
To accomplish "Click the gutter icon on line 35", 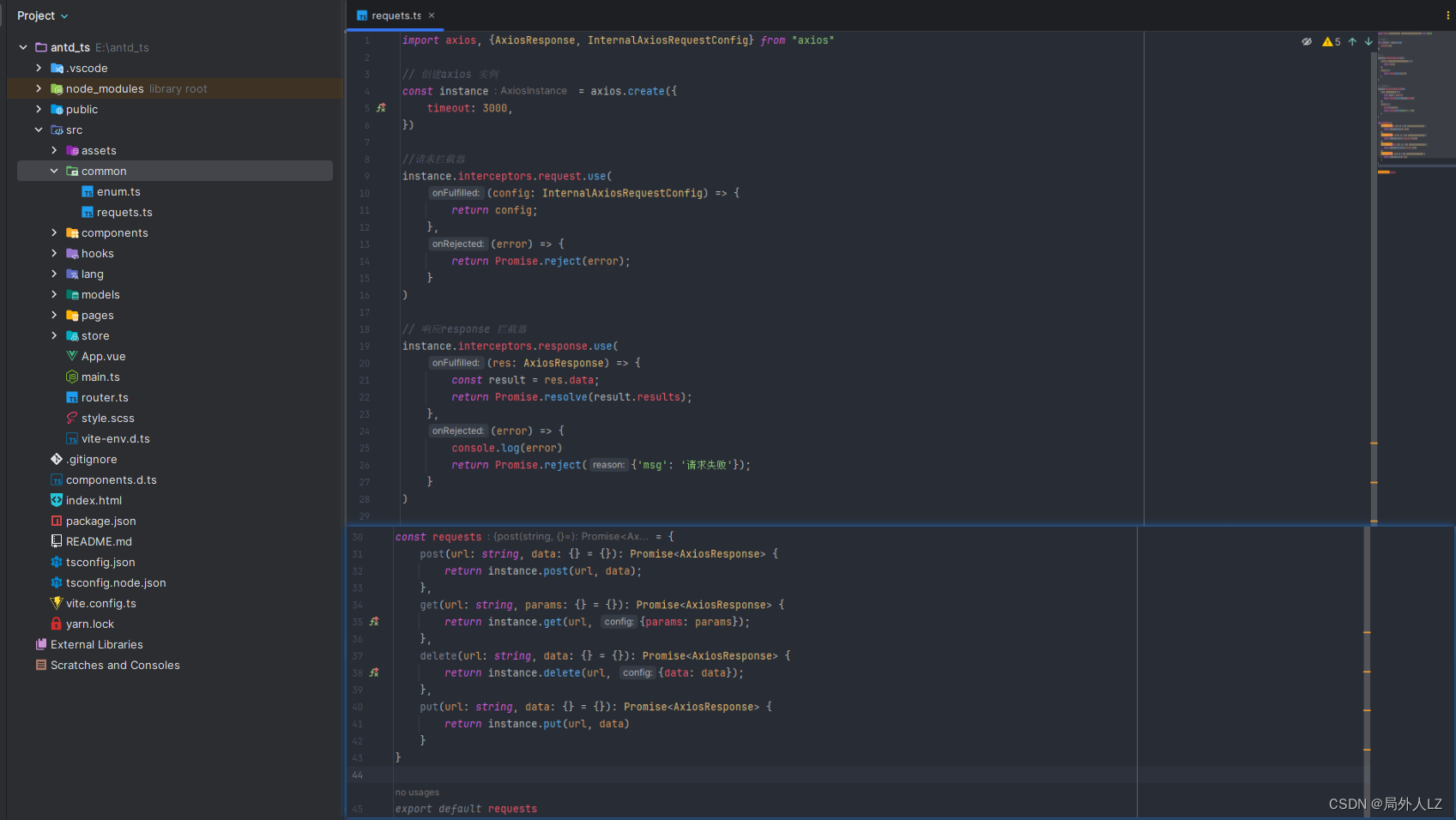I will pyautogui.click(x=374, y=622).
